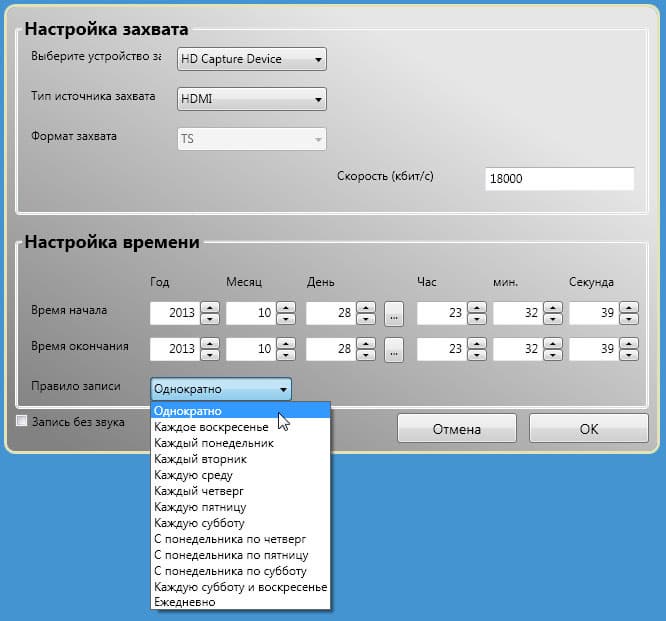
Task: Increase the start time hour value
Action: [x=477, y=307]
